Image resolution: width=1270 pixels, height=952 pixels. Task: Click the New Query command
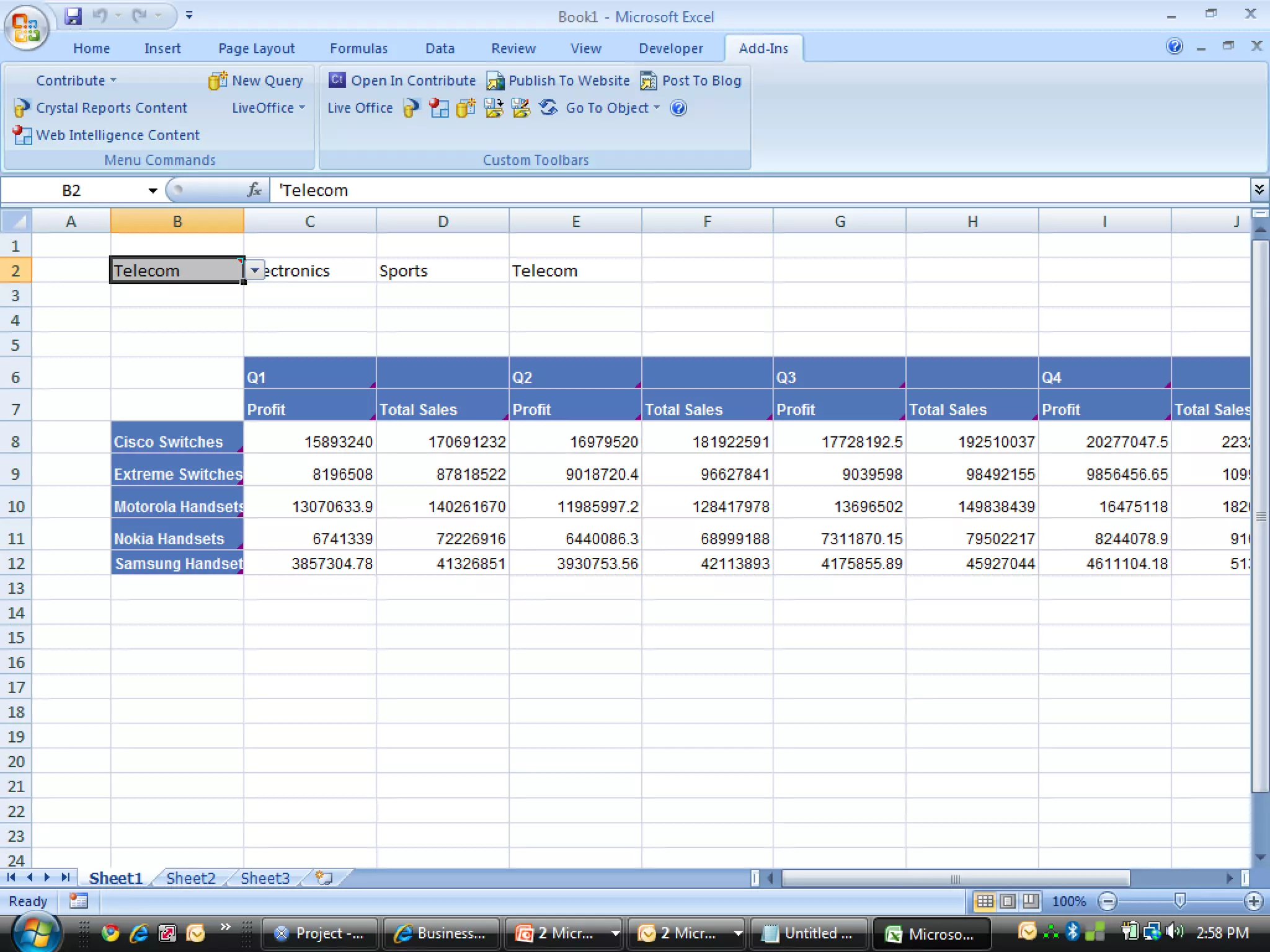(256, 81)
